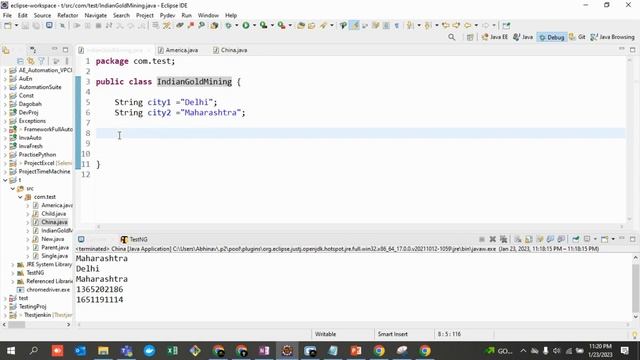Toggle Block Selection Mode icon
The width and height of the screenshot is (640, 360).
point(386,25)
